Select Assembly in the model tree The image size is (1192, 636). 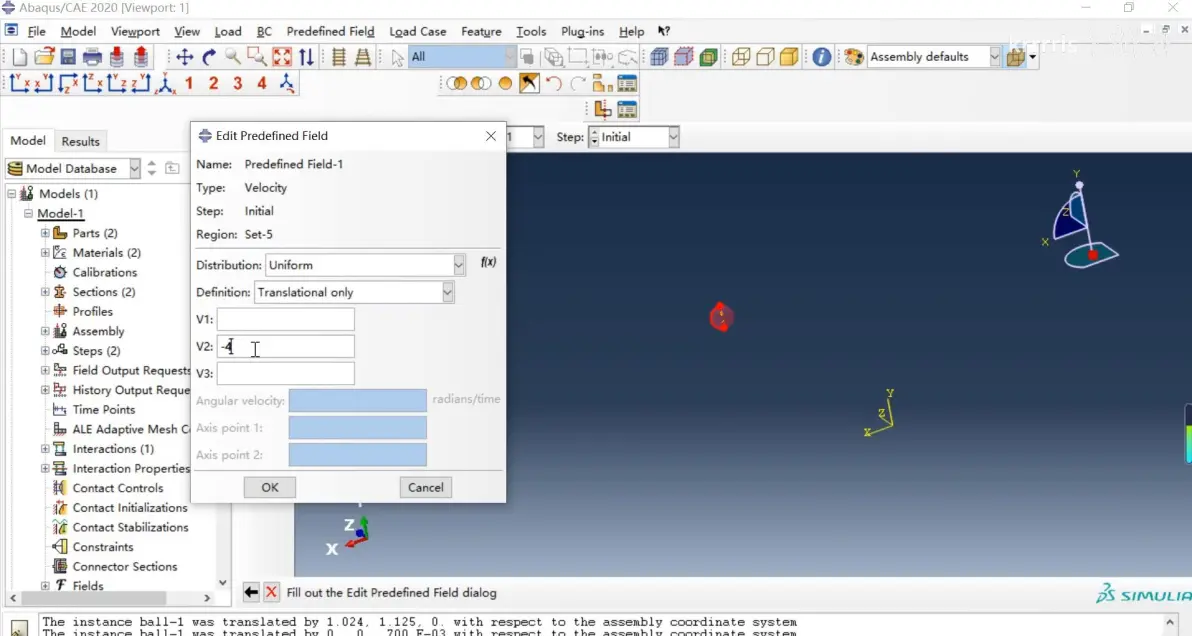point(98,331)
